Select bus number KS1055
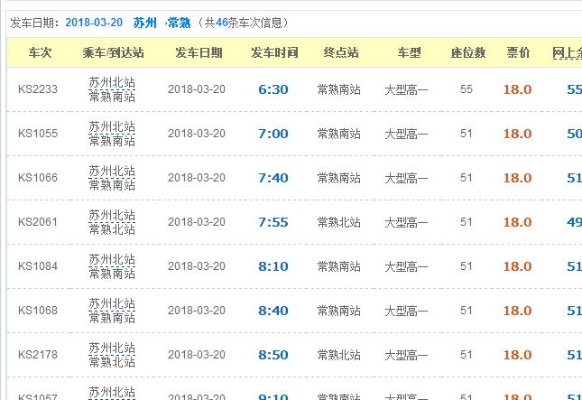 click(x=38, y=134)
